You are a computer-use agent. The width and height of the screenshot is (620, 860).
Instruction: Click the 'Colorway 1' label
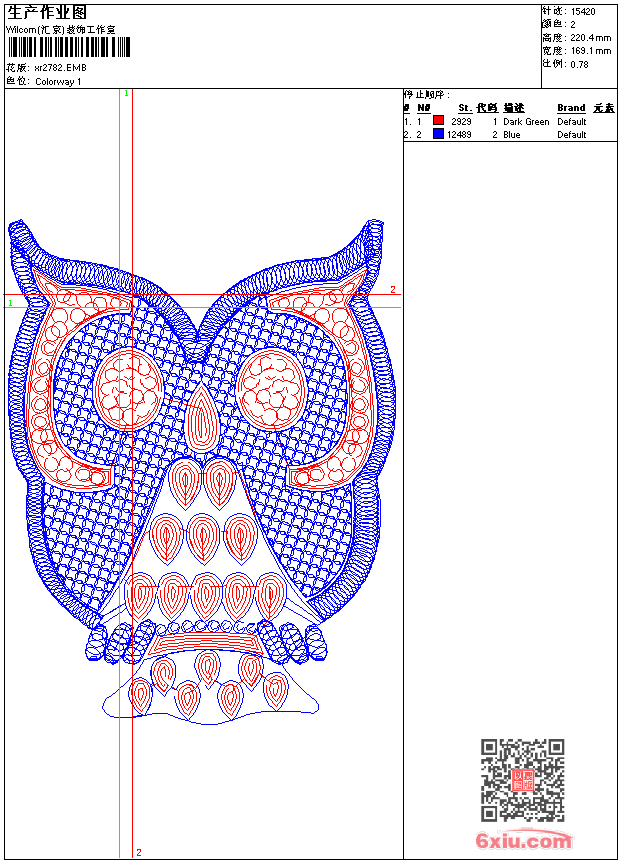[58, 82]
